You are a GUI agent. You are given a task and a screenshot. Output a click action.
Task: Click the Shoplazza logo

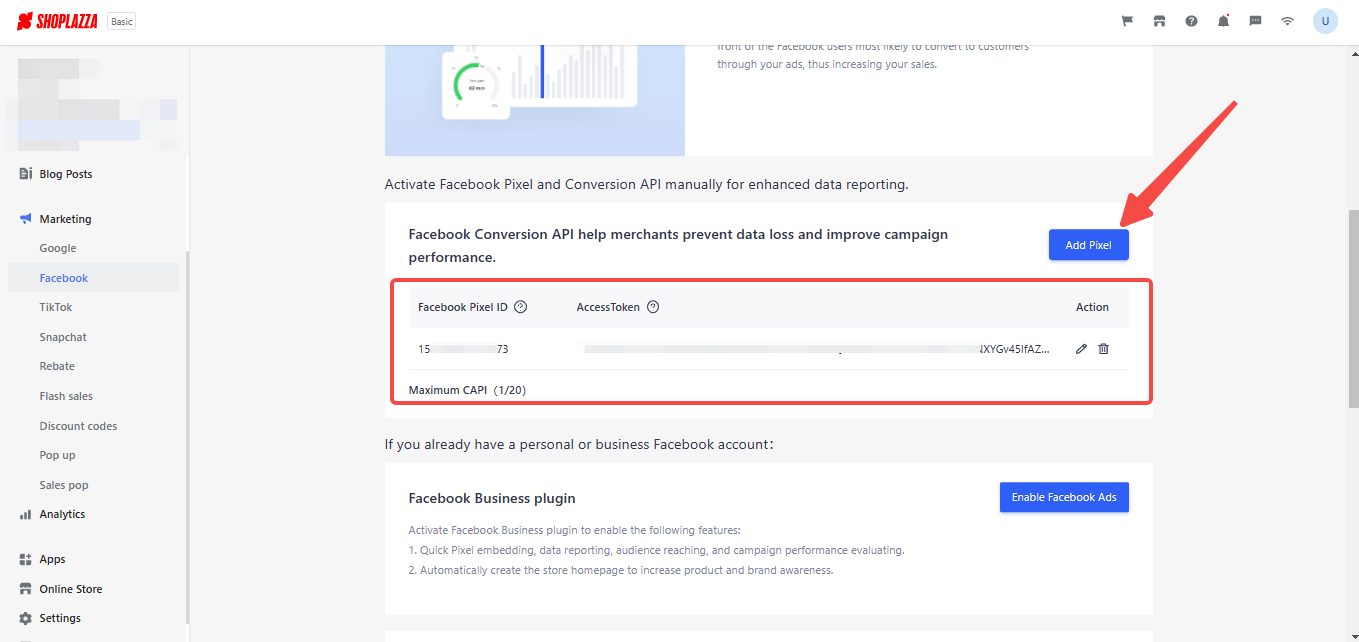(57, 21)
